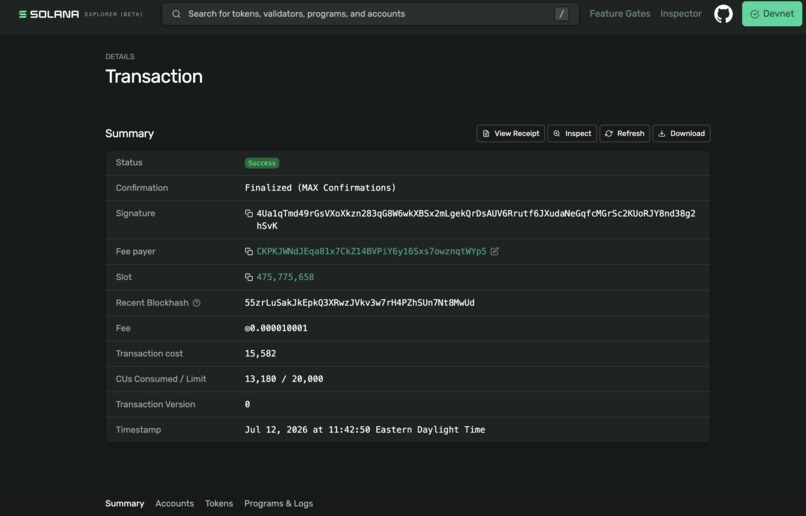This screenshot has width=806, height=516.
Task: Click the edit icon beside fee payer
Action: pyautogui.click(x=494, y=251)
